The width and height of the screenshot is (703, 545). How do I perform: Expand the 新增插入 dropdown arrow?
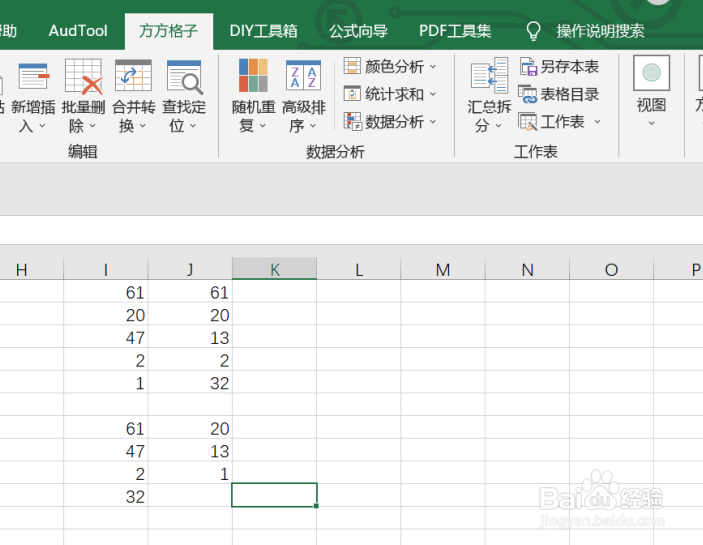click(x=42, y=126)
